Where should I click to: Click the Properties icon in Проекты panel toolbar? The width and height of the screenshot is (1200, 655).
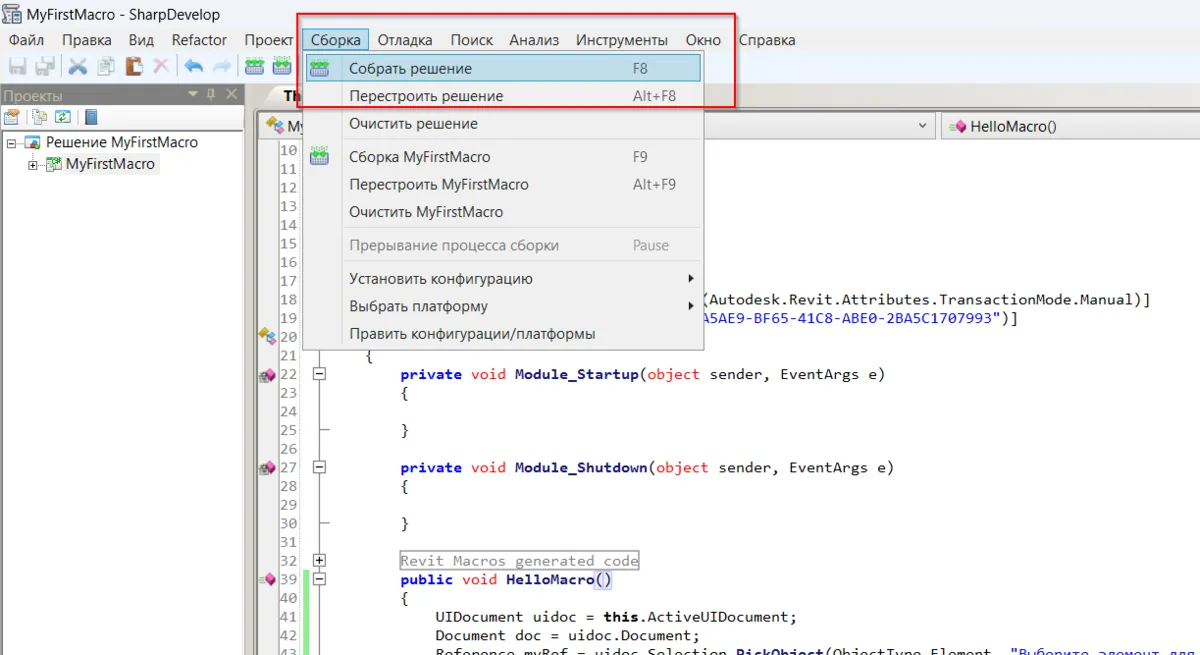point(12,117)
